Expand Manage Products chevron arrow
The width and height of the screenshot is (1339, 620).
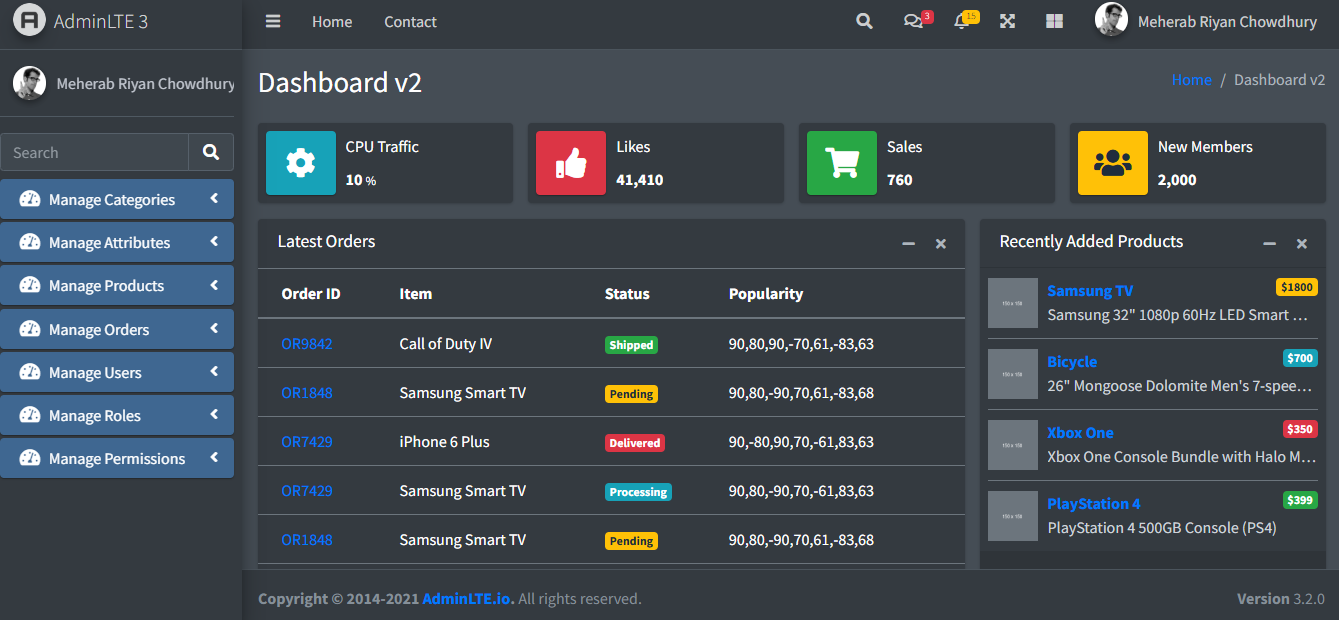click(x=214, y=285)
